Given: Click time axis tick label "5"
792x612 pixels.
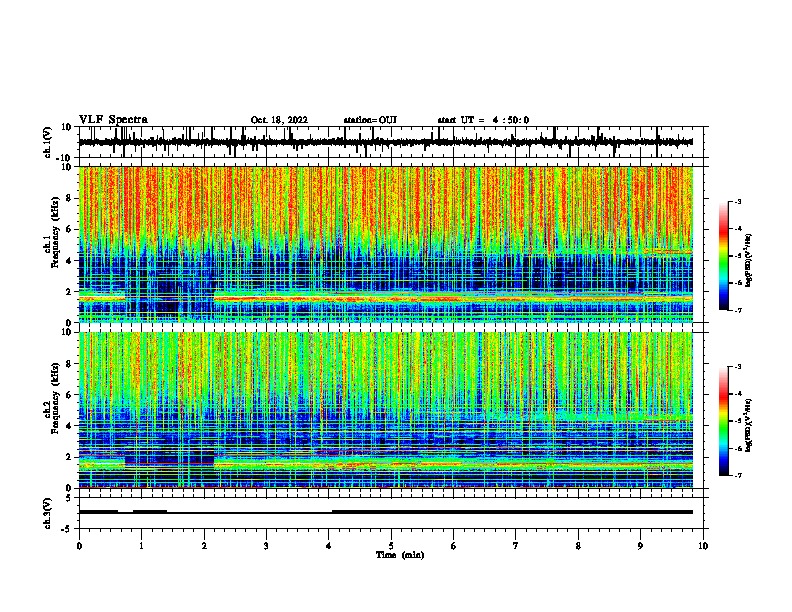Looking at the screenshot, I should click(391, 546).
